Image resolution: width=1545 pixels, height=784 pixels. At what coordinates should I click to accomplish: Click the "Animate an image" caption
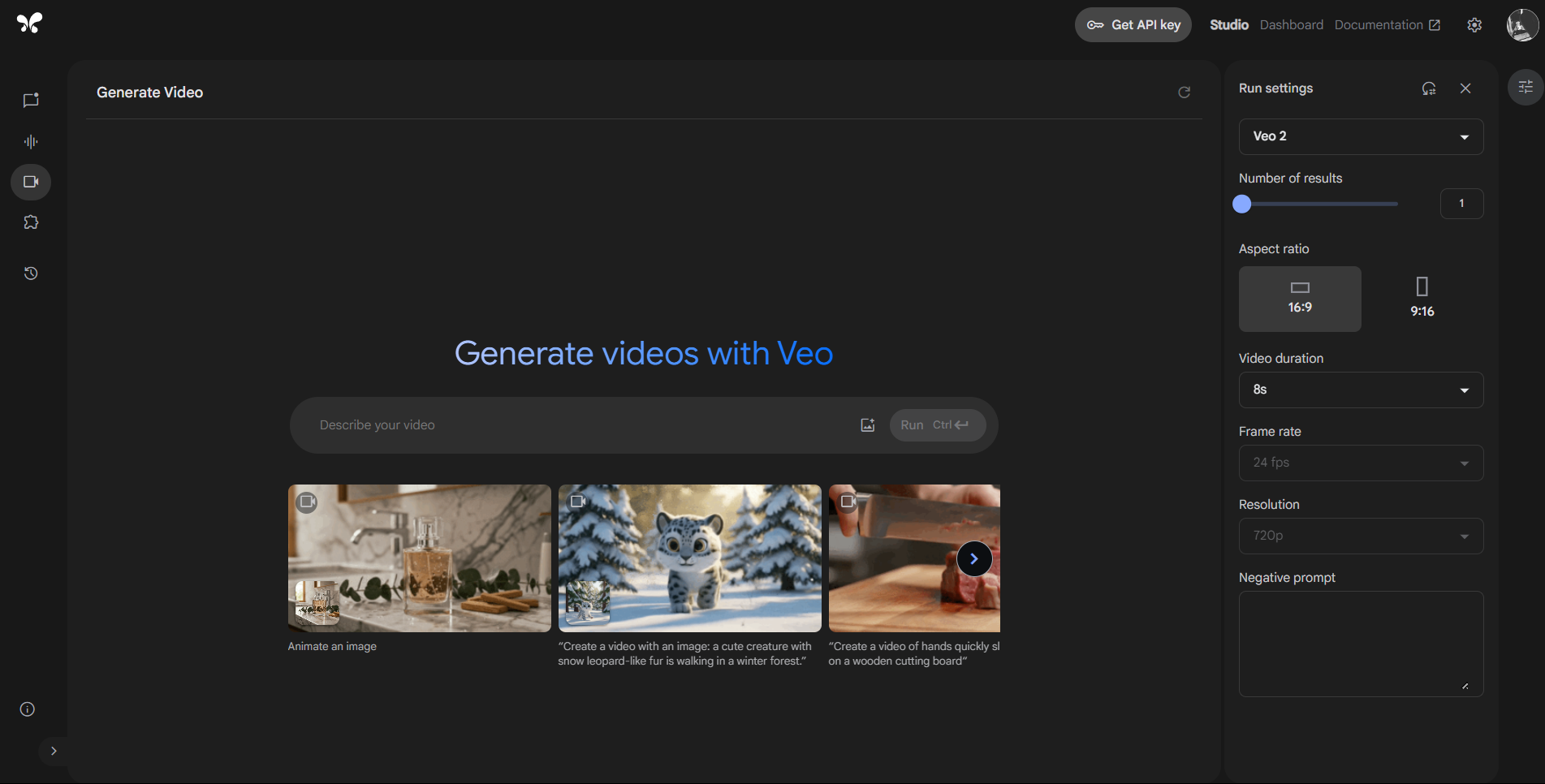click(x=332, y=647)
